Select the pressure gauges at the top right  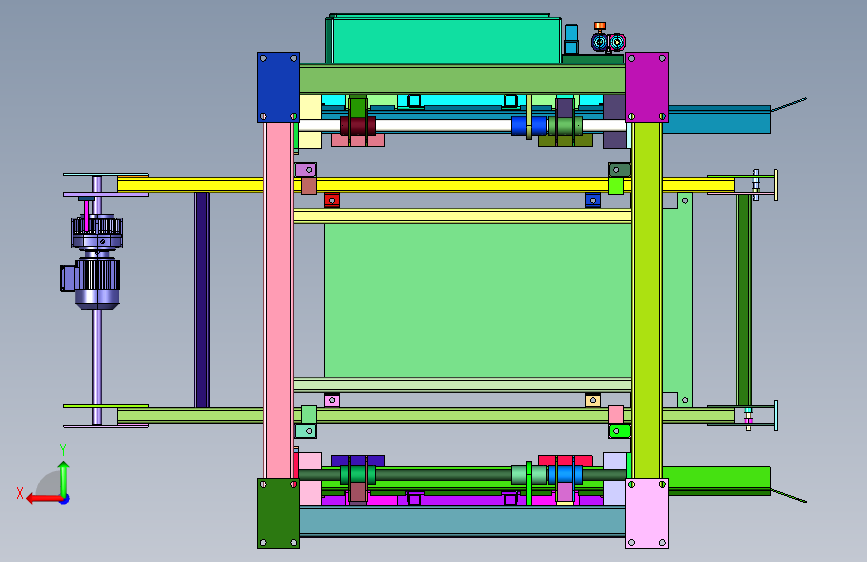[608, 41]
